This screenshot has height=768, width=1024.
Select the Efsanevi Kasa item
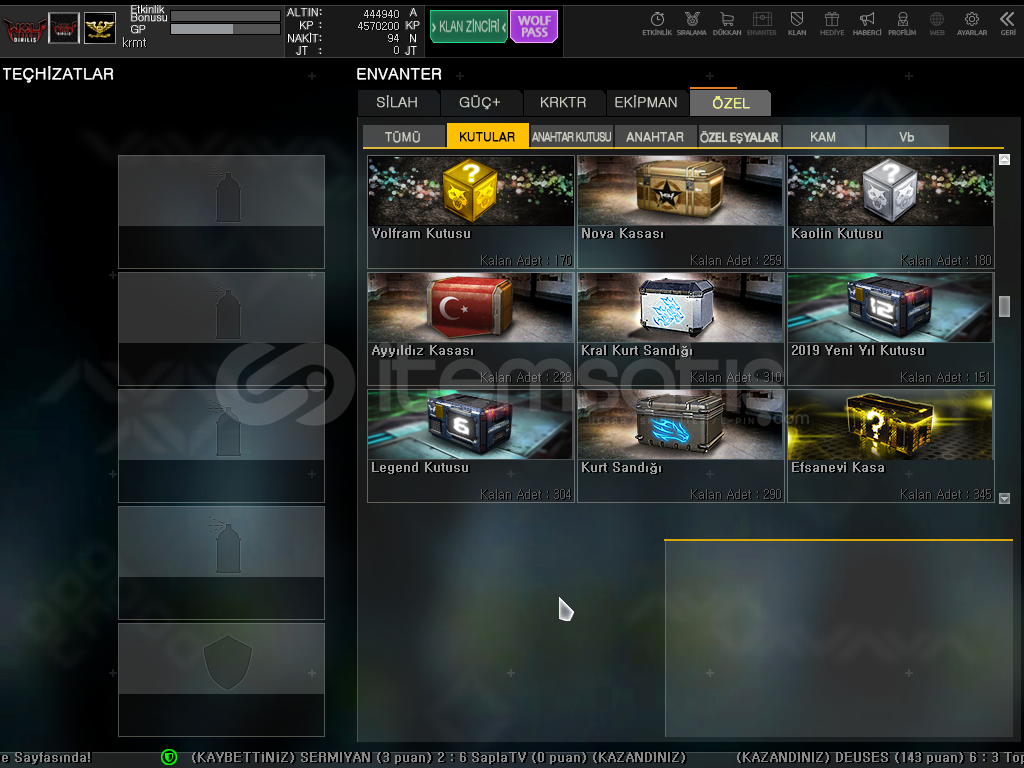tap(890, 445)
